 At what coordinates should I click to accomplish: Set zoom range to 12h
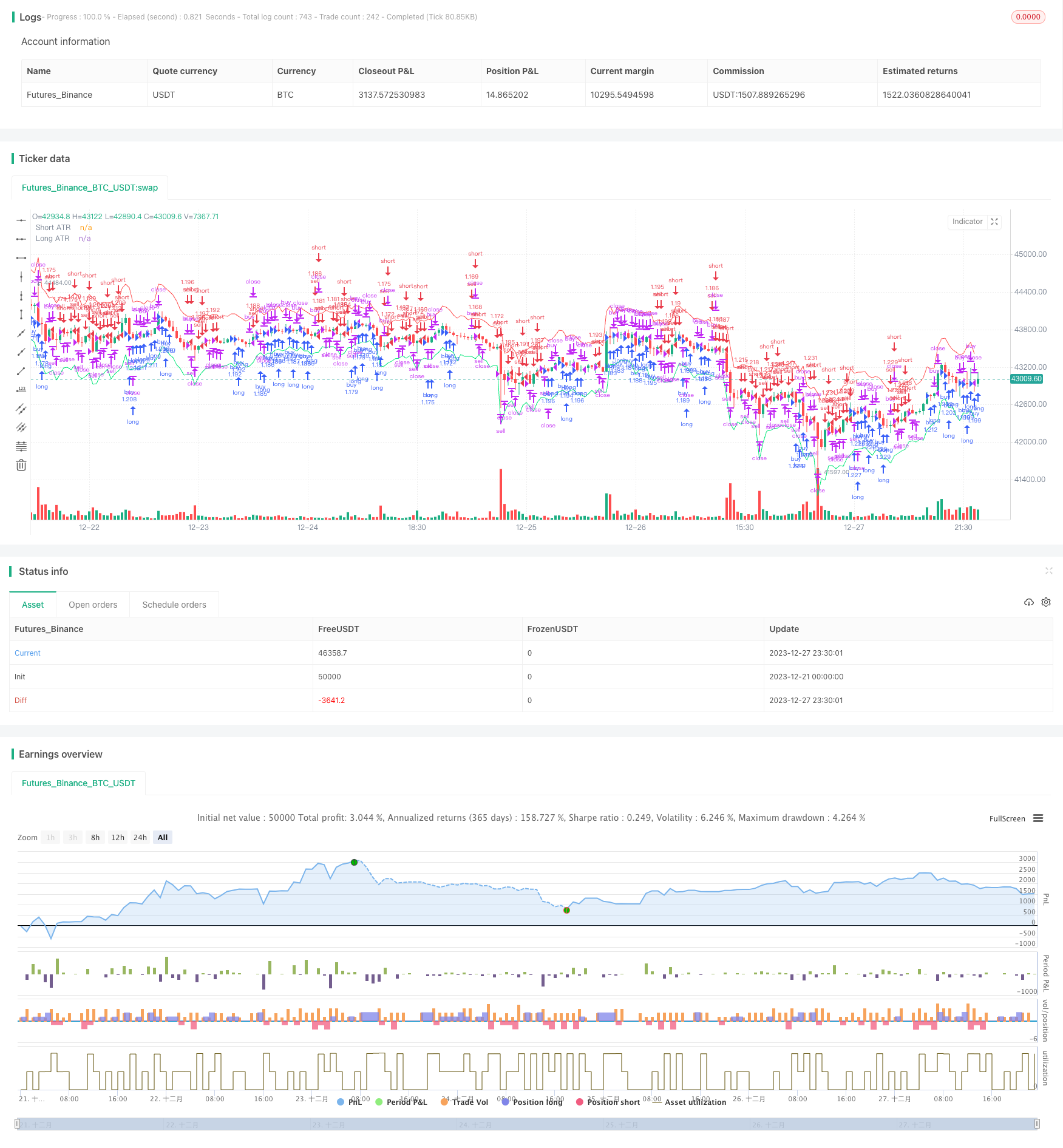coord(118,837)
